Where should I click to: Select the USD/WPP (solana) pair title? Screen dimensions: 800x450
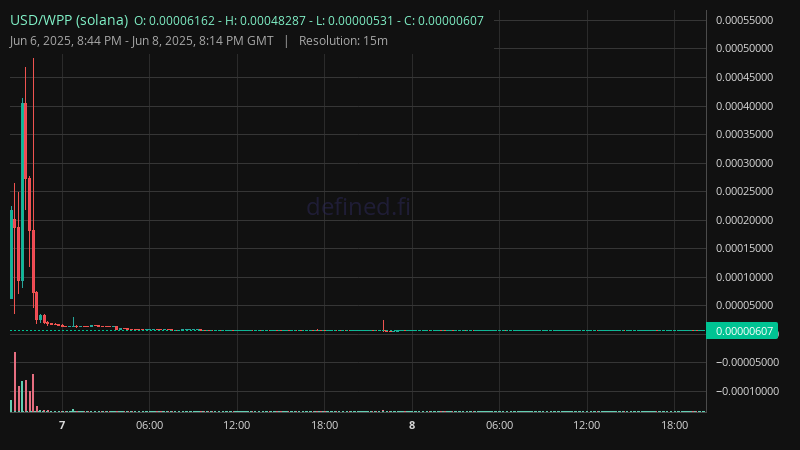click(x=69, y=20)
